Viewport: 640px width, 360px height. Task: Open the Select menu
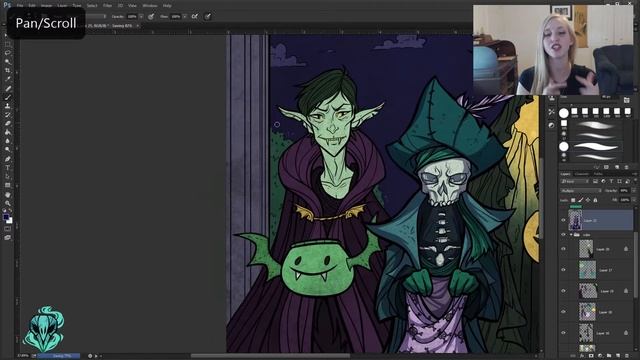[x=92, y=6]
